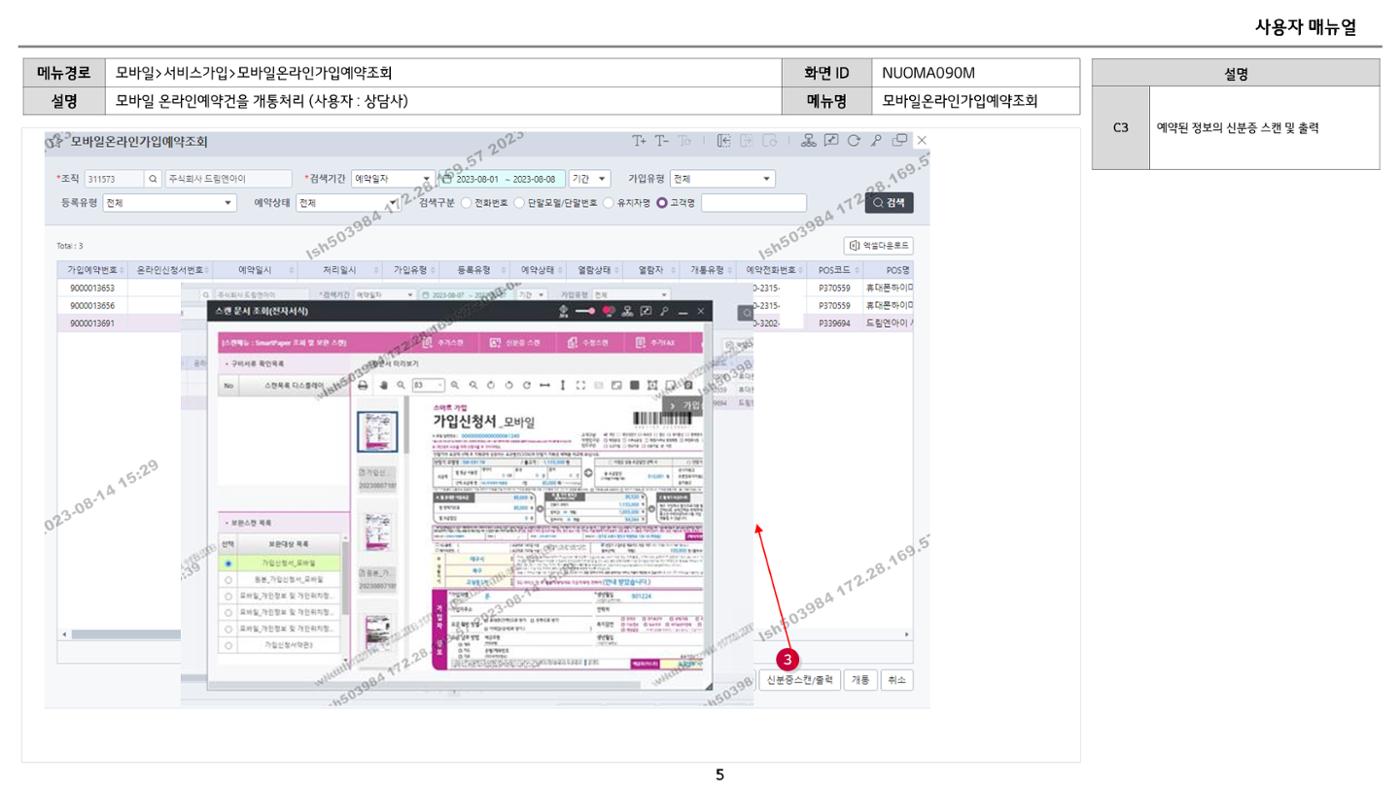Click the fit-to-width horizontal arrow icon
1400x788 pixels.
click(x=545, y=384)
